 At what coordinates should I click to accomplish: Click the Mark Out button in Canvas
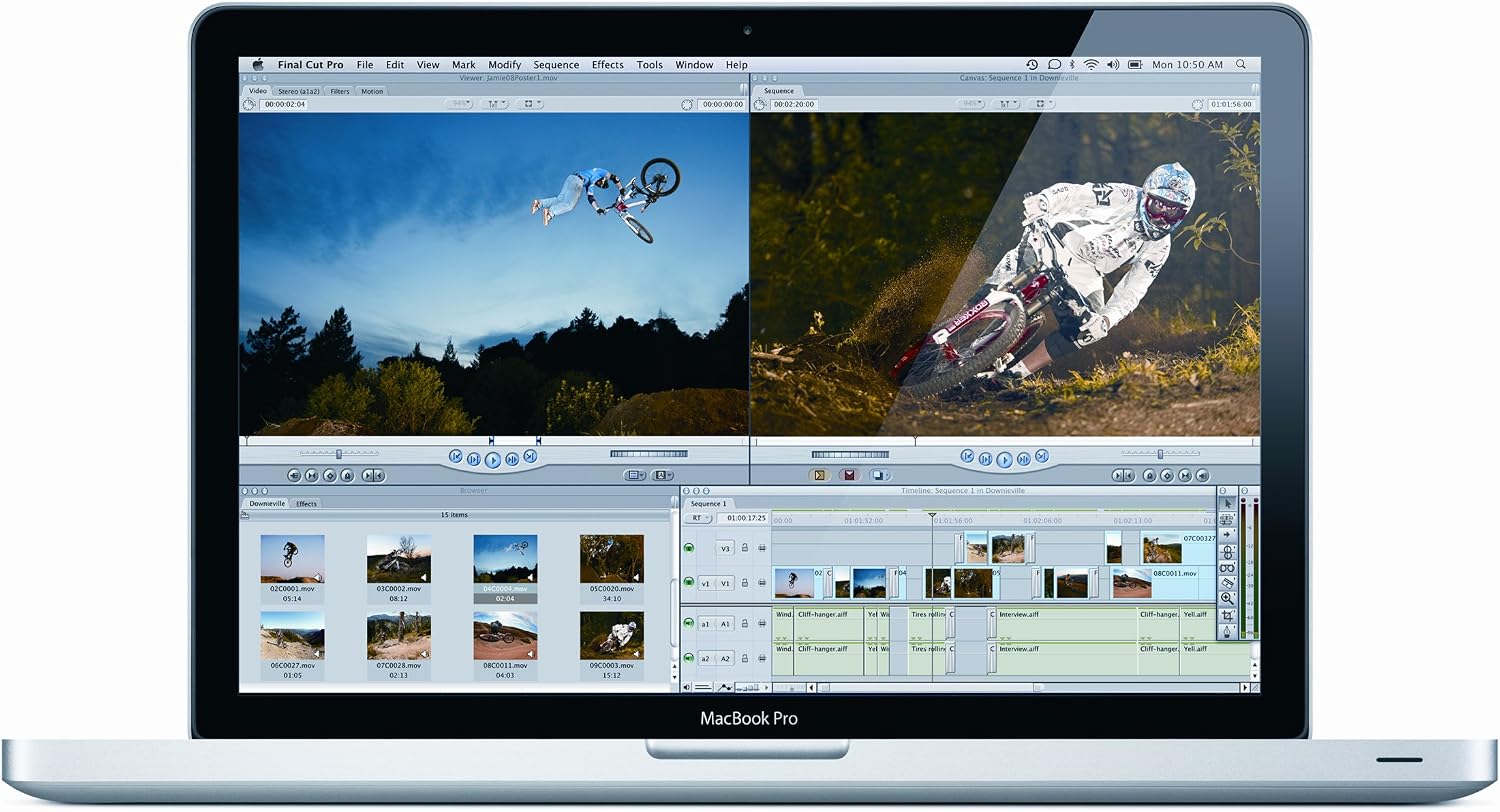(1129, 475)
